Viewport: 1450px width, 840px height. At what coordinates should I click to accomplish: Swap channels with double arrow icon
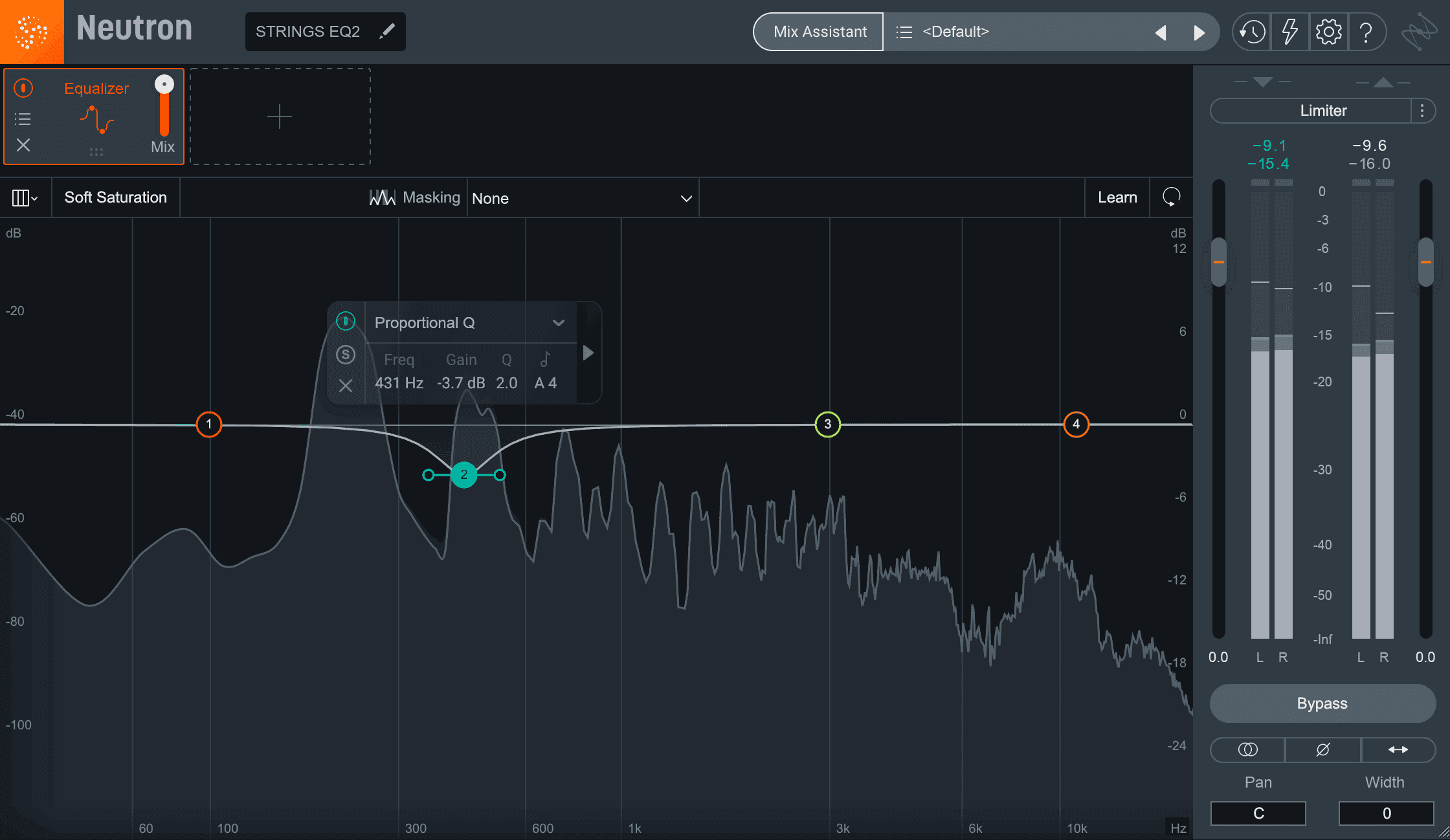[x=1398, y=749]
